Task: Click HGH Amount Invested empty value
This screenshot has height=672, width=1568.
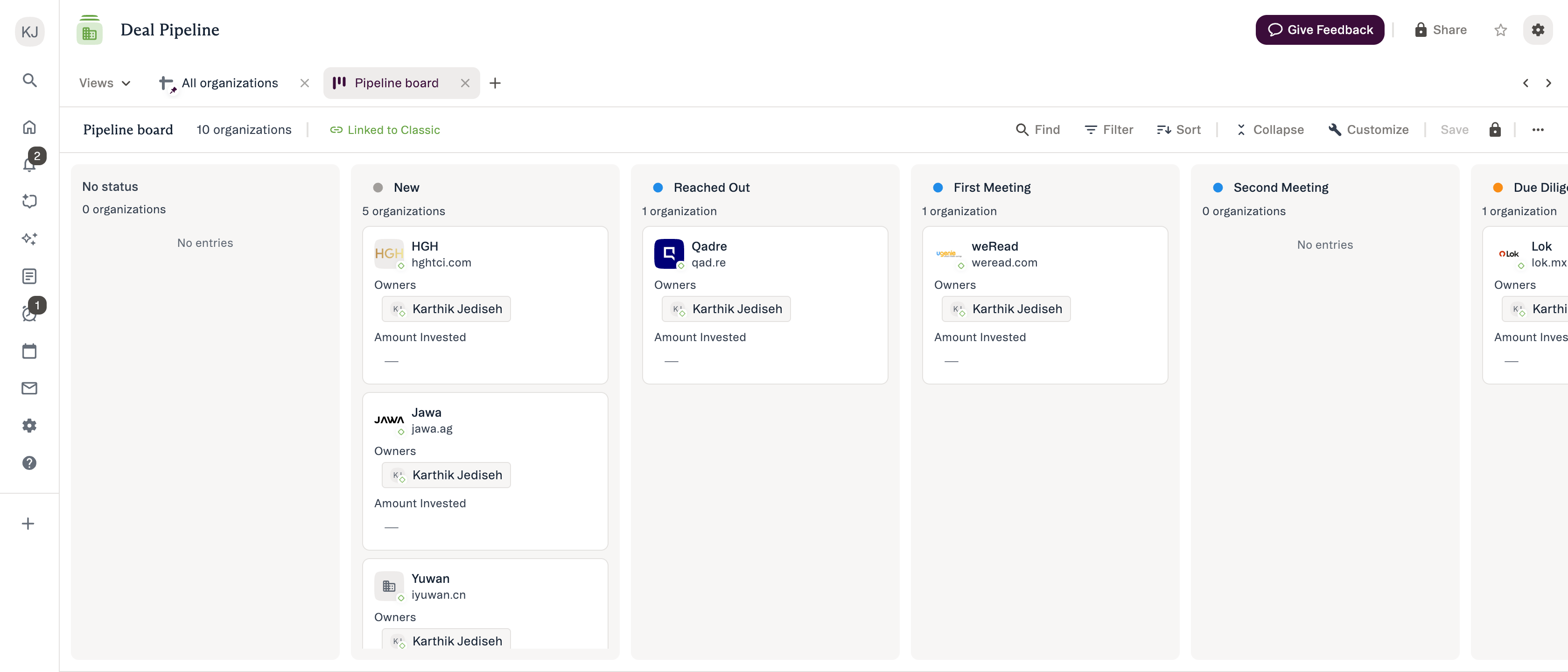Action: point(392,362)
